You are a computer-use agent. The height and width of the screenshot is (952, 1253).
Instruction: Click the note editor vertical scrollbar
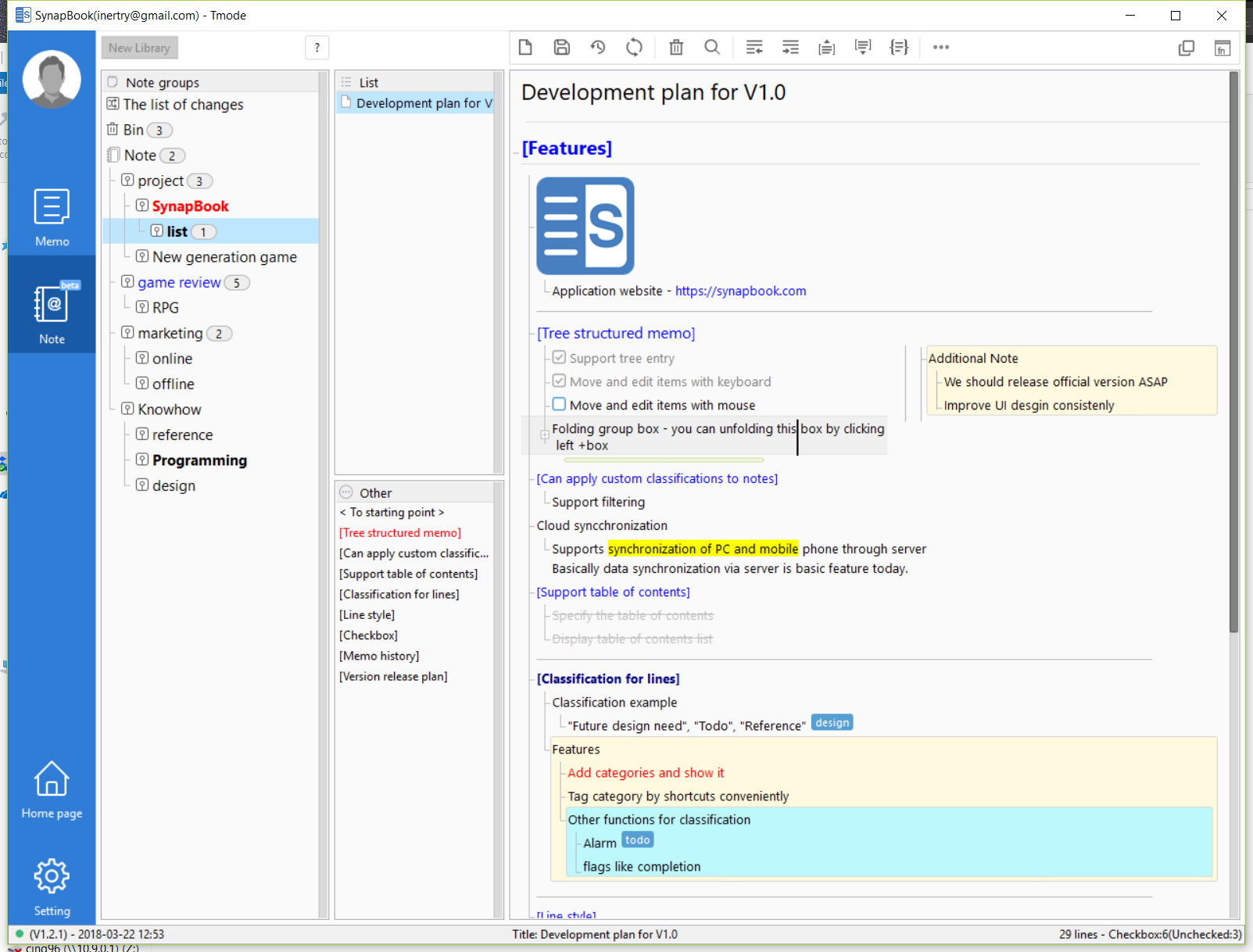pos(1233,352)
